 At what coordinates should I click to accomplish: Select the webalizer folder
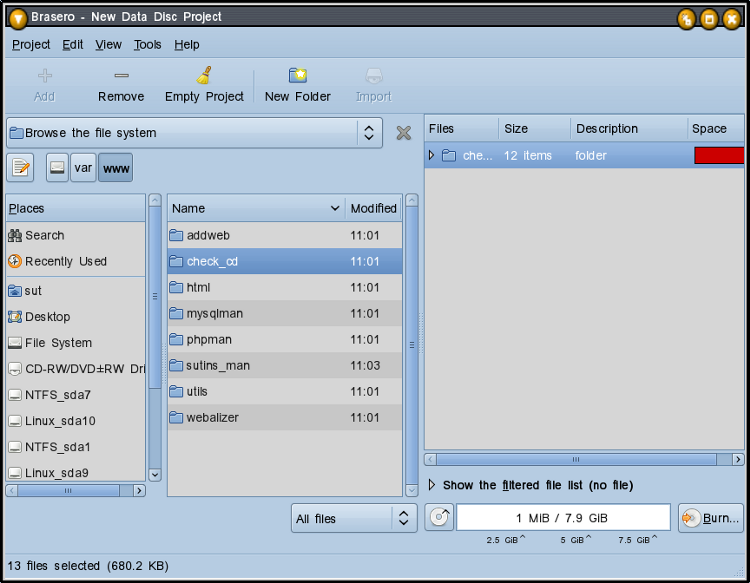click(285, 418)
